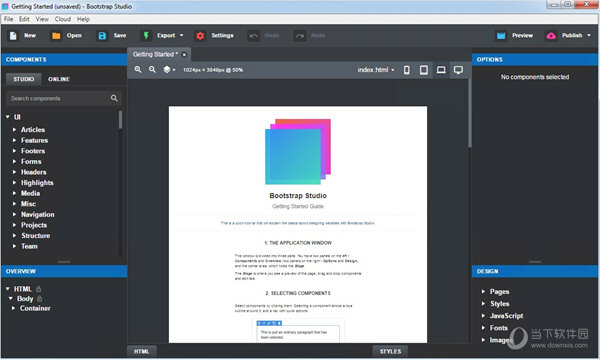Click the Bootstrap Studio logo on the page
Viewport: 600px width, 360px height.
click(x=298, y=151)
